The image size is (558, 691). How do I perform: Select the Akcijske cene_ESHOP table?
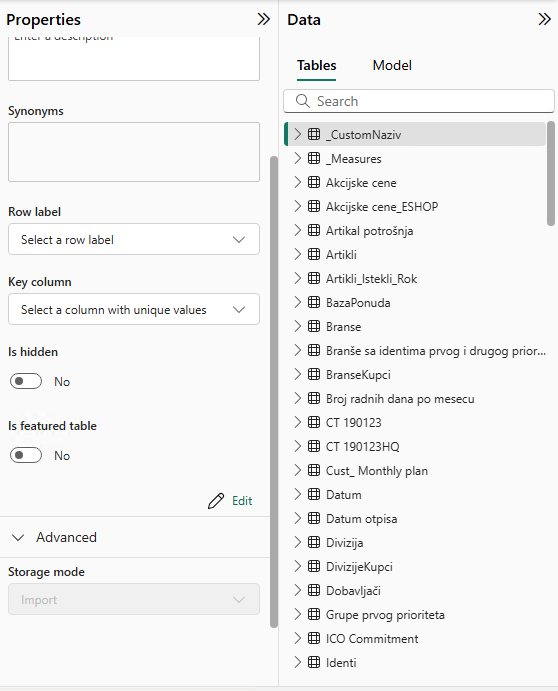click(x=382, y=207)
